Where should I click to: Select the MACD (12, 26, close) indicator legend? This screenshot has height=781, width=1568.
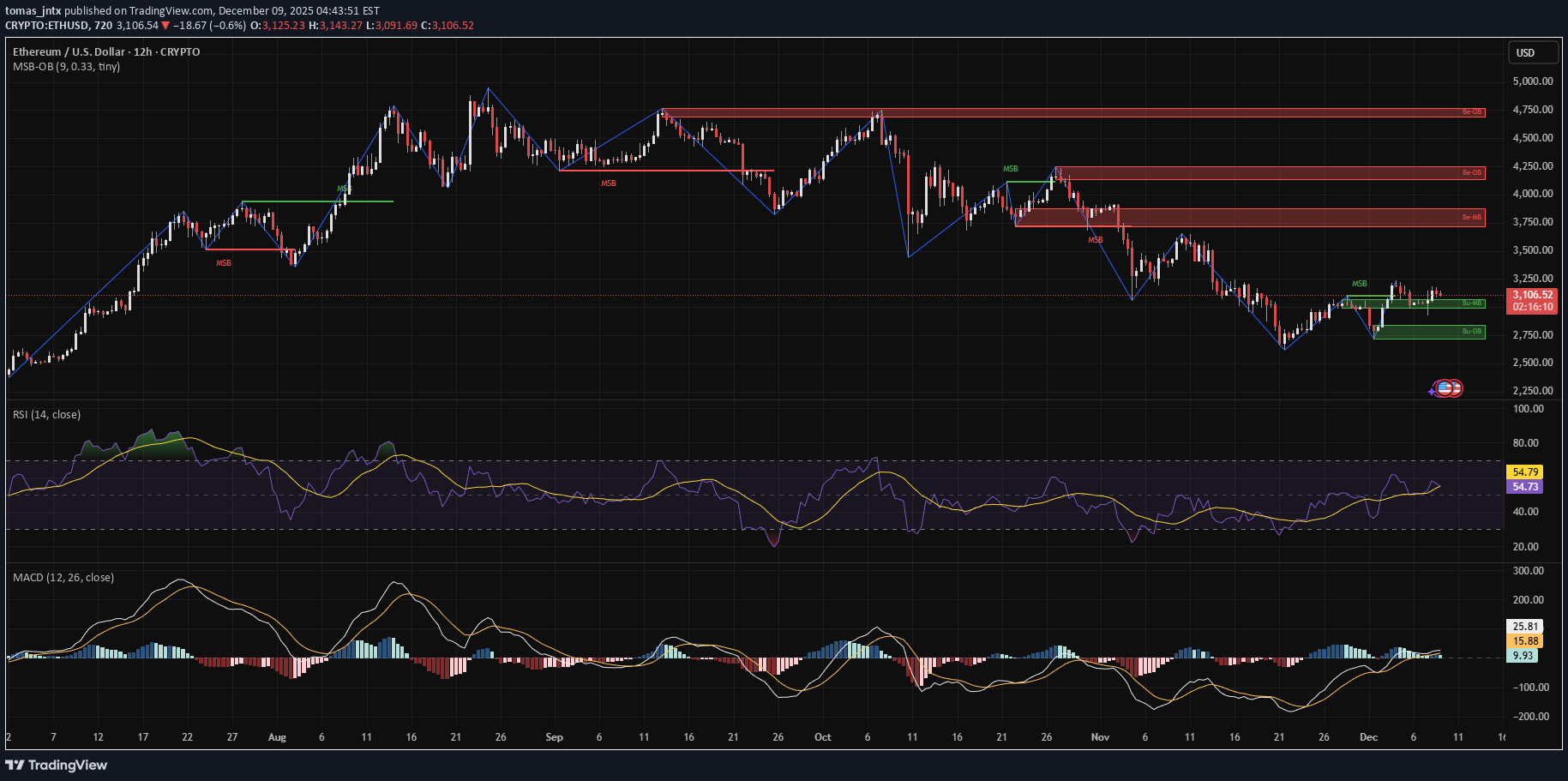pyautogui.click(x=63, y=578)
